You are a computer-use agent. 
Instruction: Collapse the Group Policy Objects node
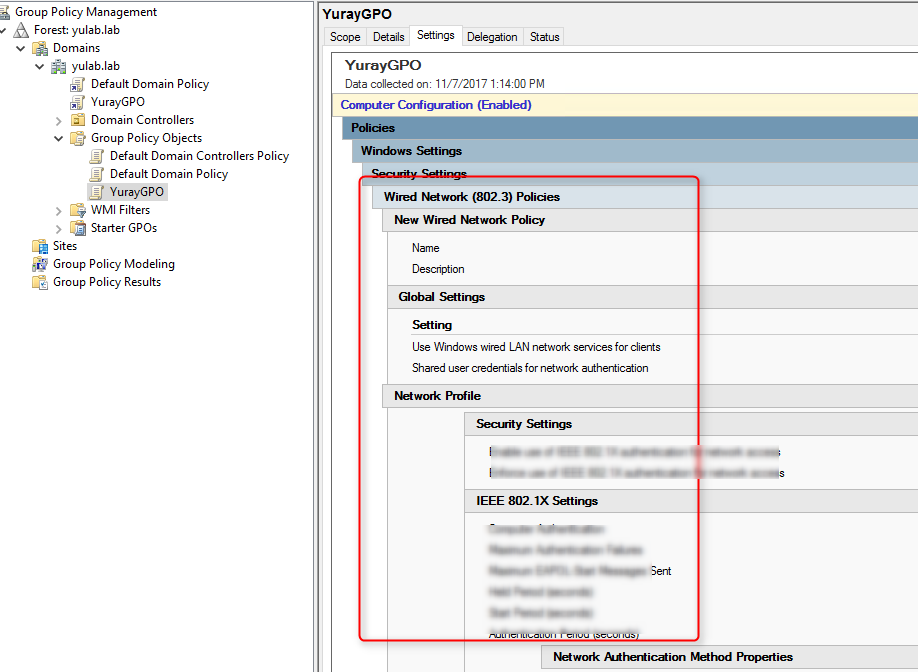(x=59, y=138)
